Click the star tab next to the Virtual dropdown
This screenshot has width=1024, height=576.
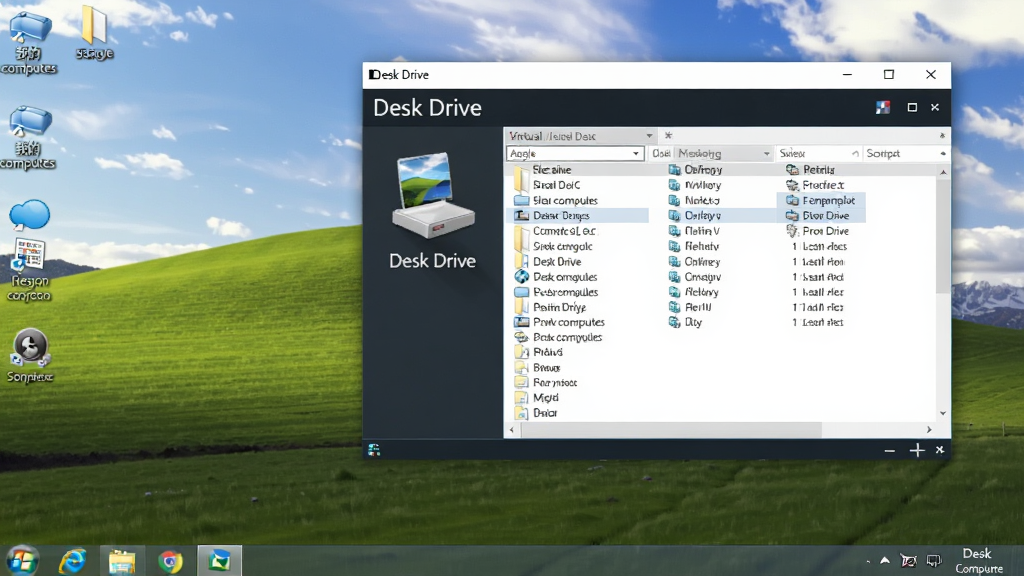668,136
